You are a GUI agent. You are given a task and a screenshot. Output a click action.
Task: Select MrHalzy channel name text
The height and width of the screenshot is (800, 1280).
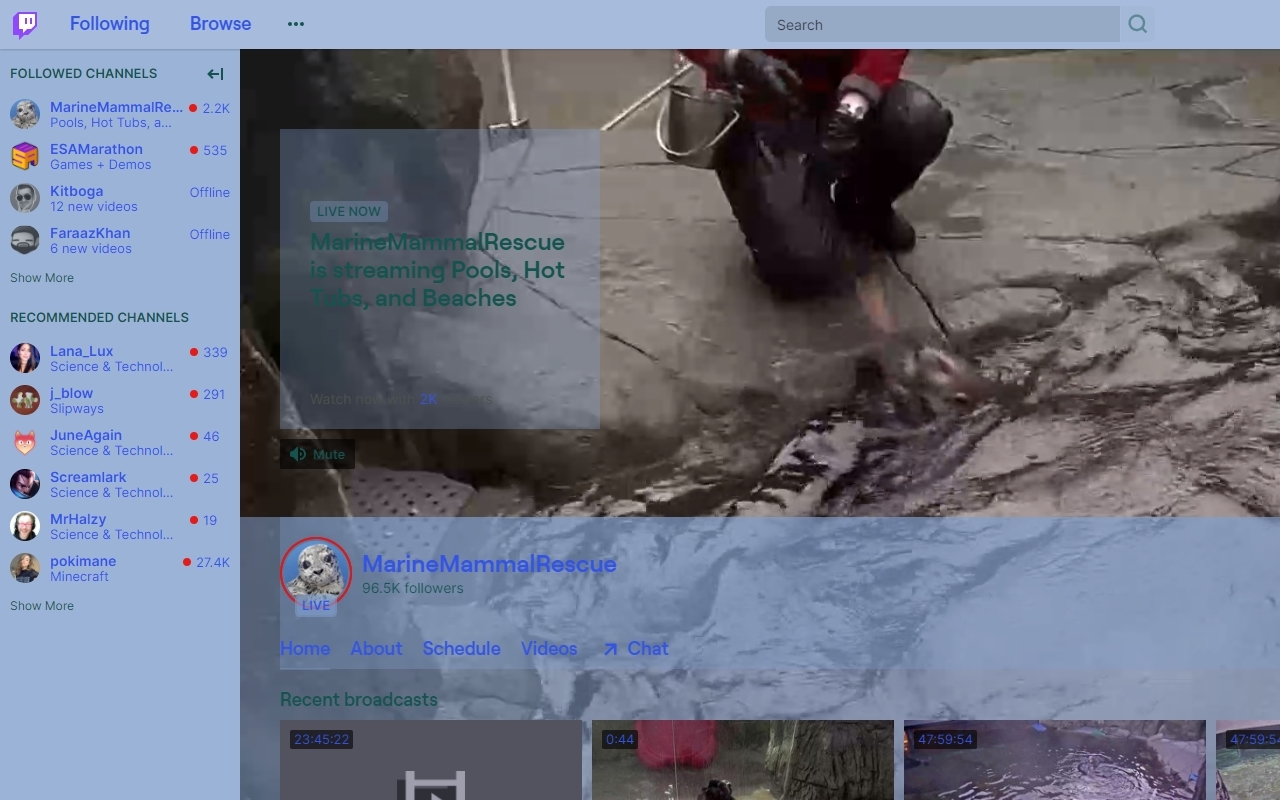(78, 519)
